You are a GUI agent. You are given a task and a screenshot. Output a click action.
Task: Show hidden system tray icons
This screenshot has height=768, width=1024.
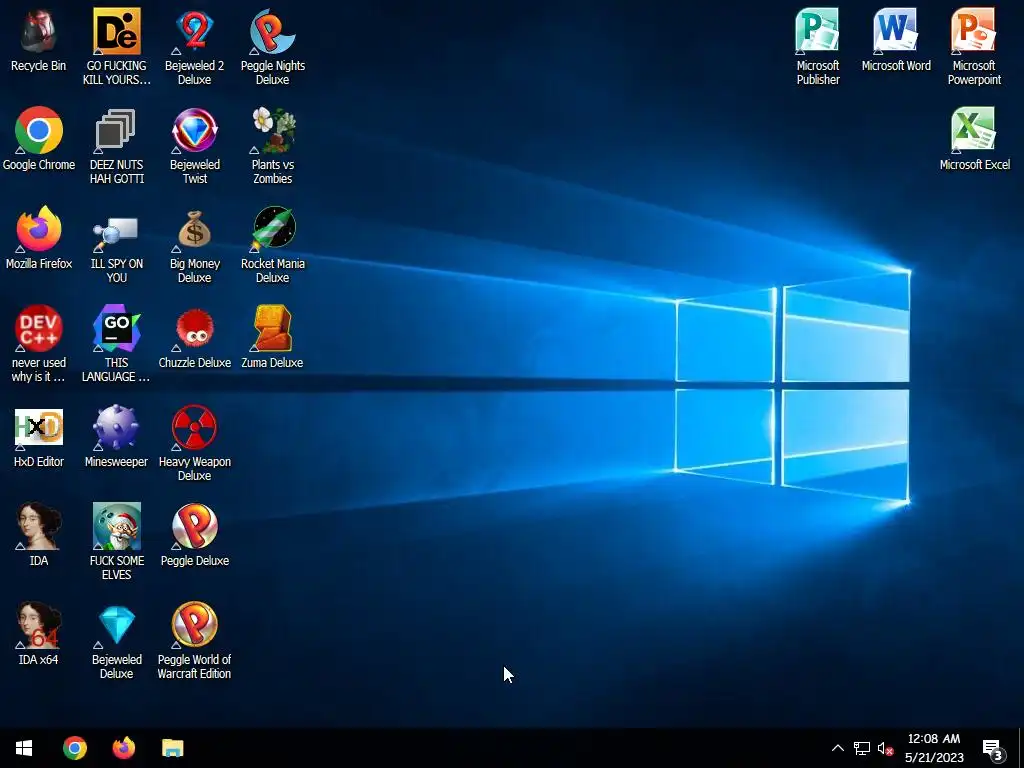[837, 748]
